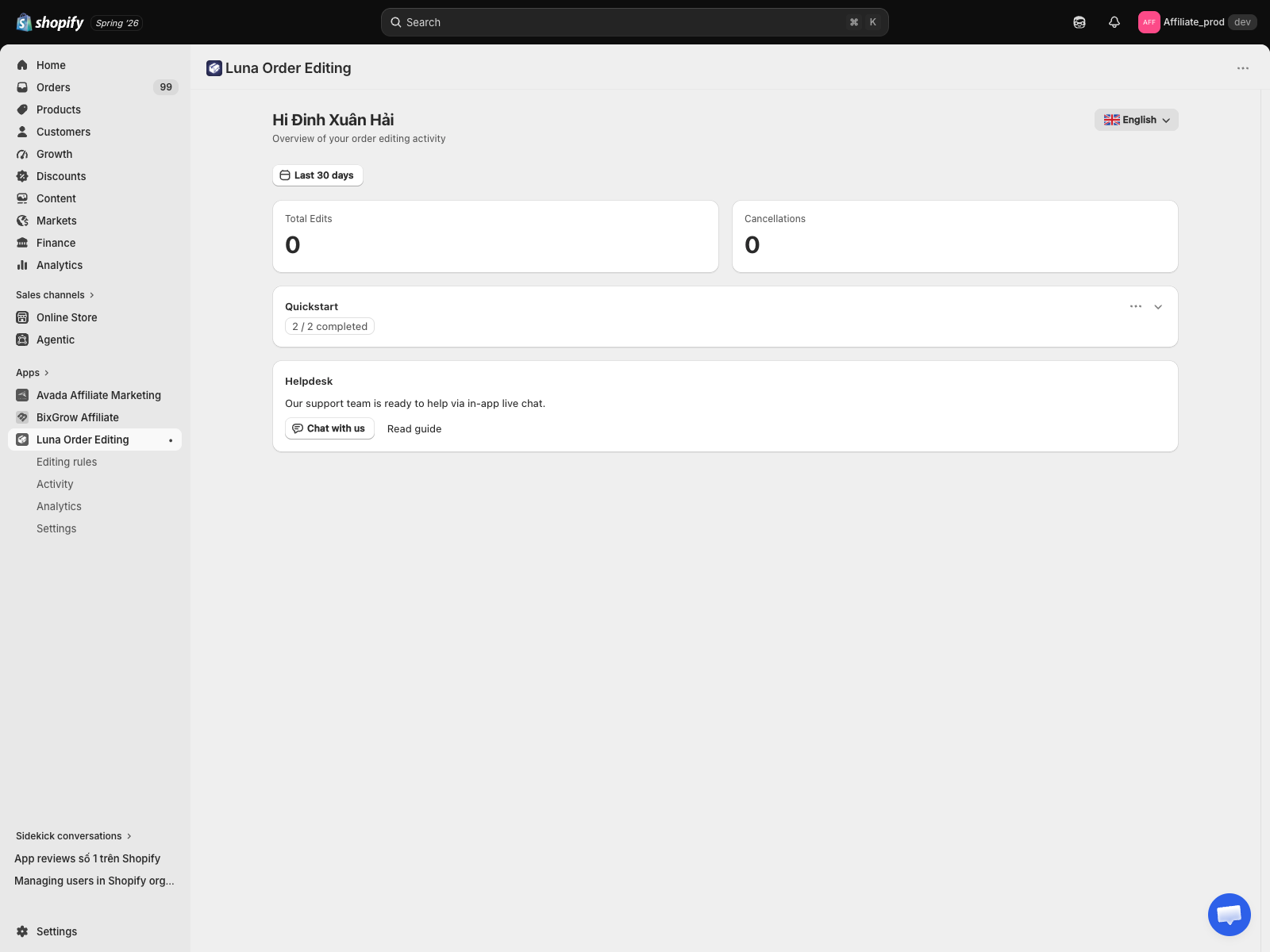The height and width of the screenshot is (952, 1270).
Task: Click the Discounts sidebar icon
Action: [22, 176]
